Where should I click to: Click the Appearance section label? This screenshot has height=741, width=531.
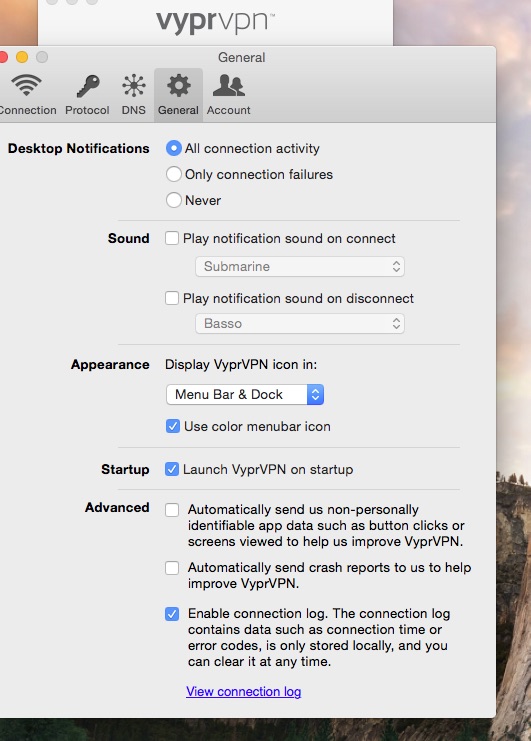(110, 365)
